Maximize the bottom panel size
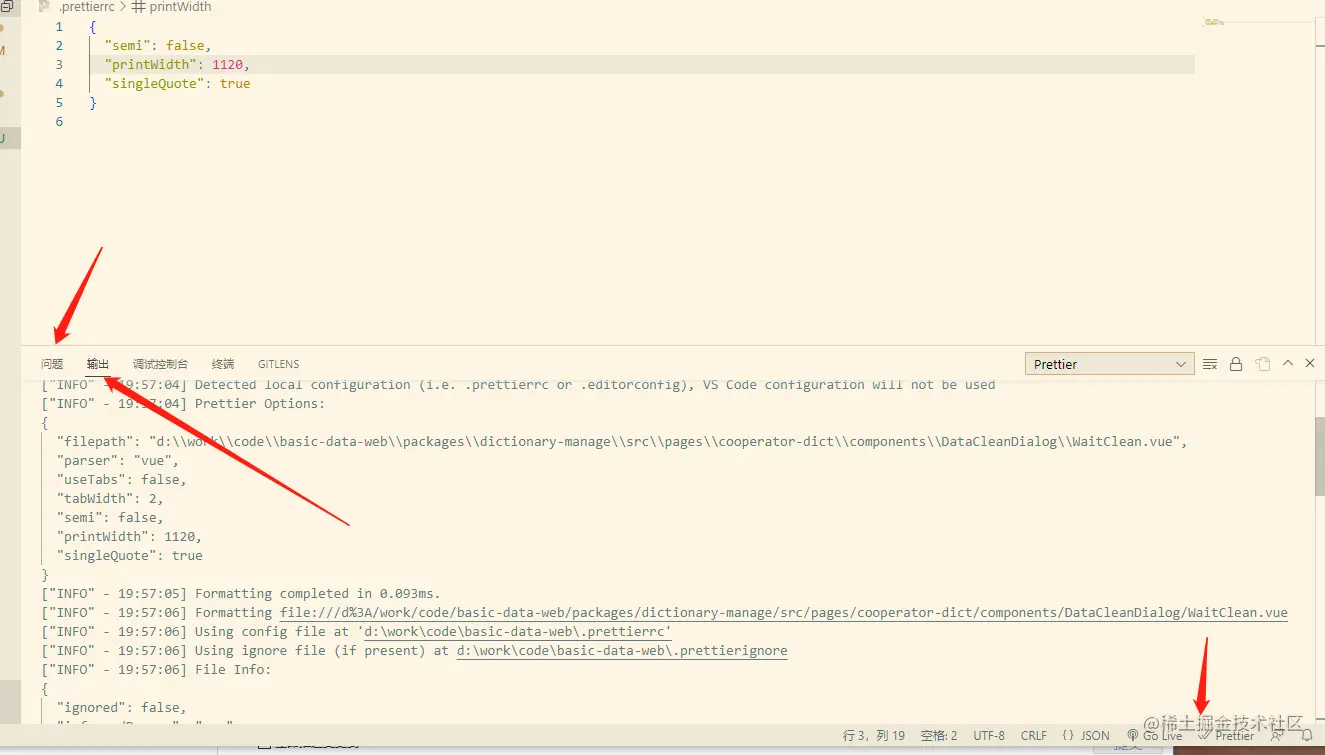 [x=1288, y=363]
